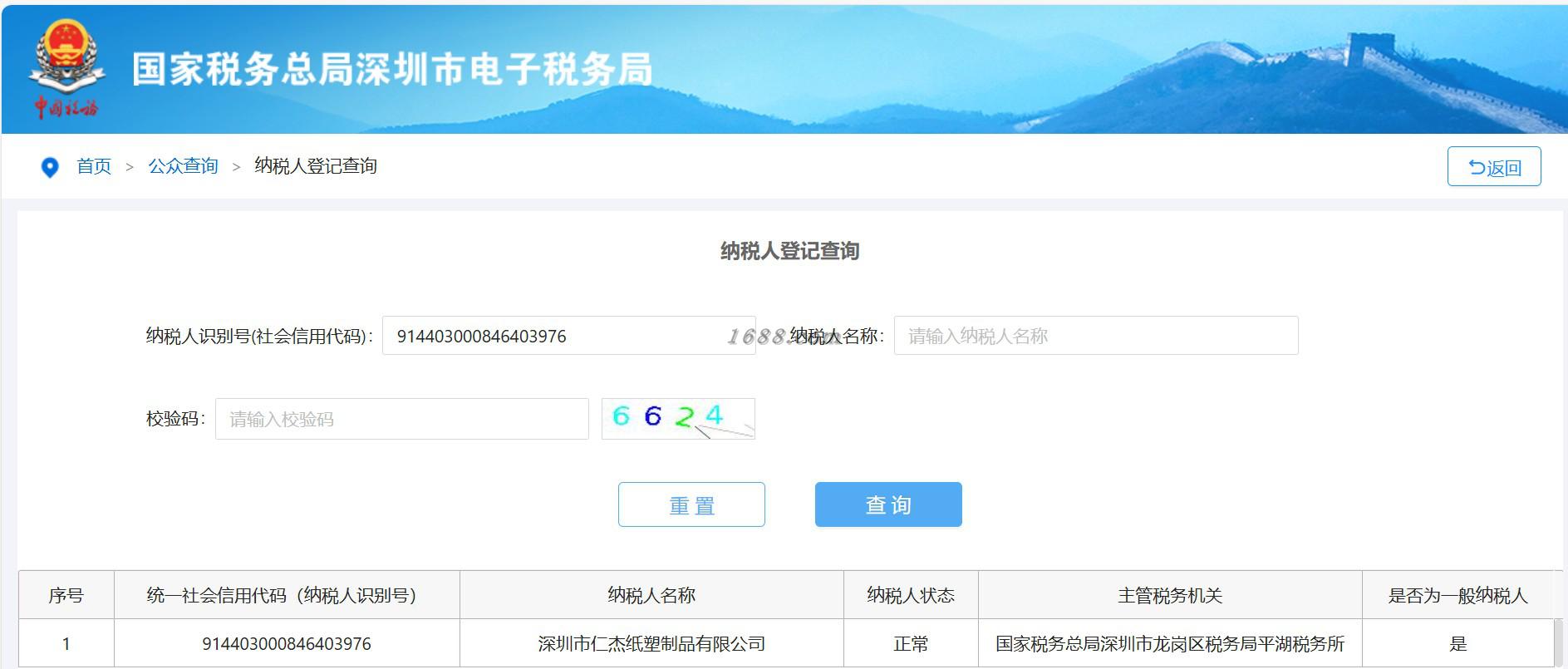Focus the 纳税人名称 input field
The image size is (1568, 669).
(x=1096, y=336)
